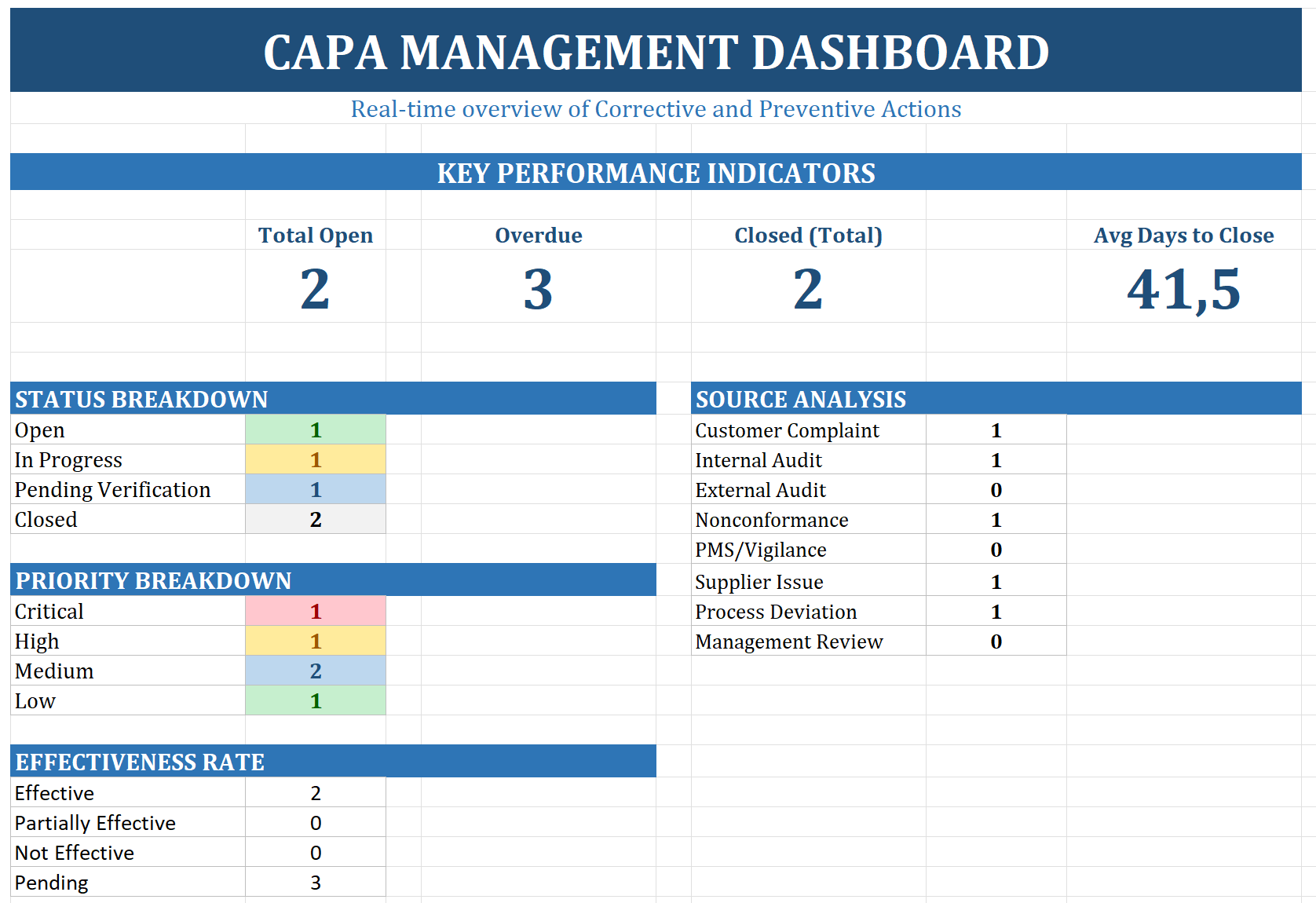Click the Closed row count in Status Breakdown
Viewport: 1316px width, 903px height.
315,519
